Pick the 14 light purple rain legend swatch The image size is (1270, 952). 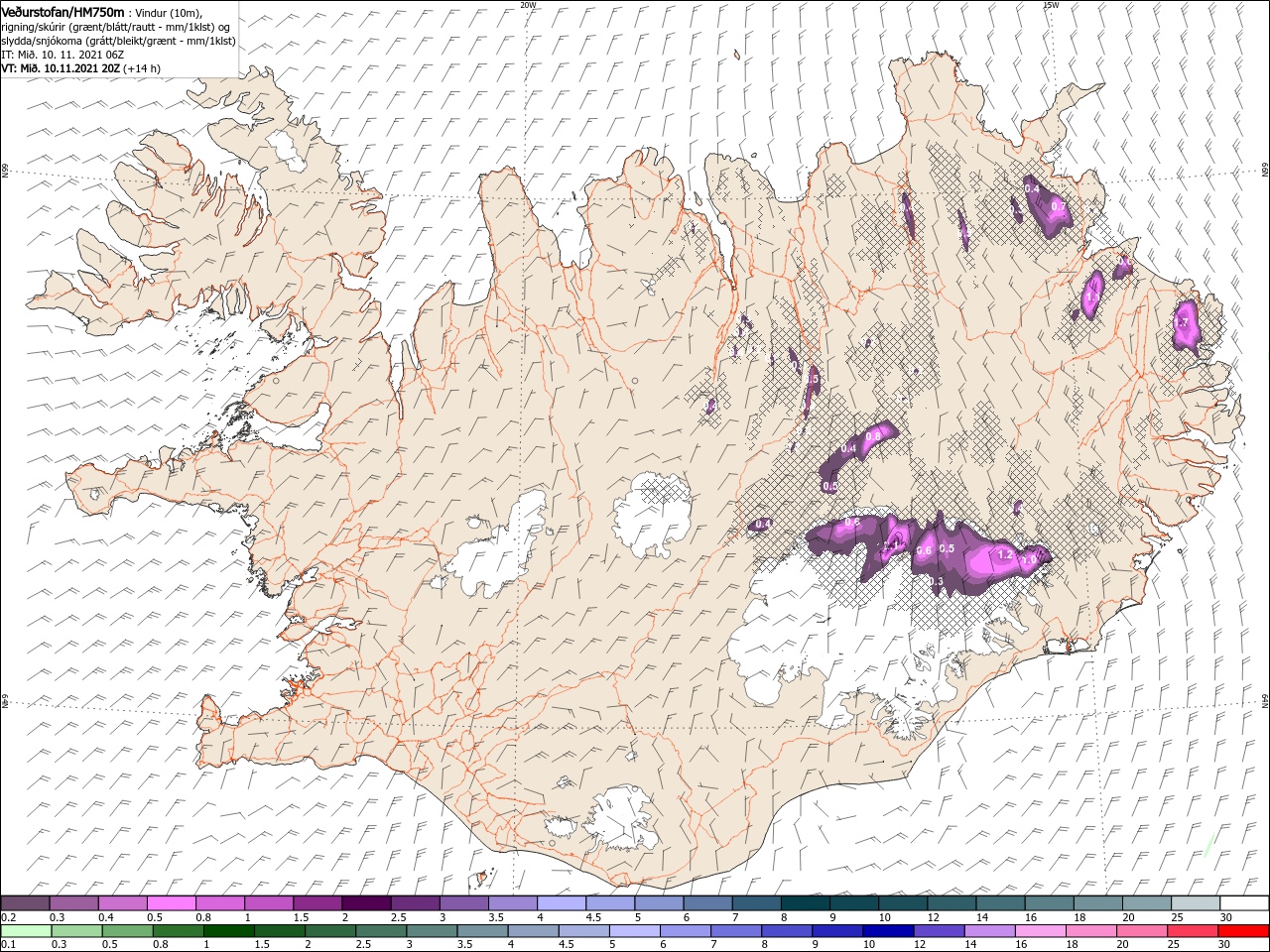[989, 931]
